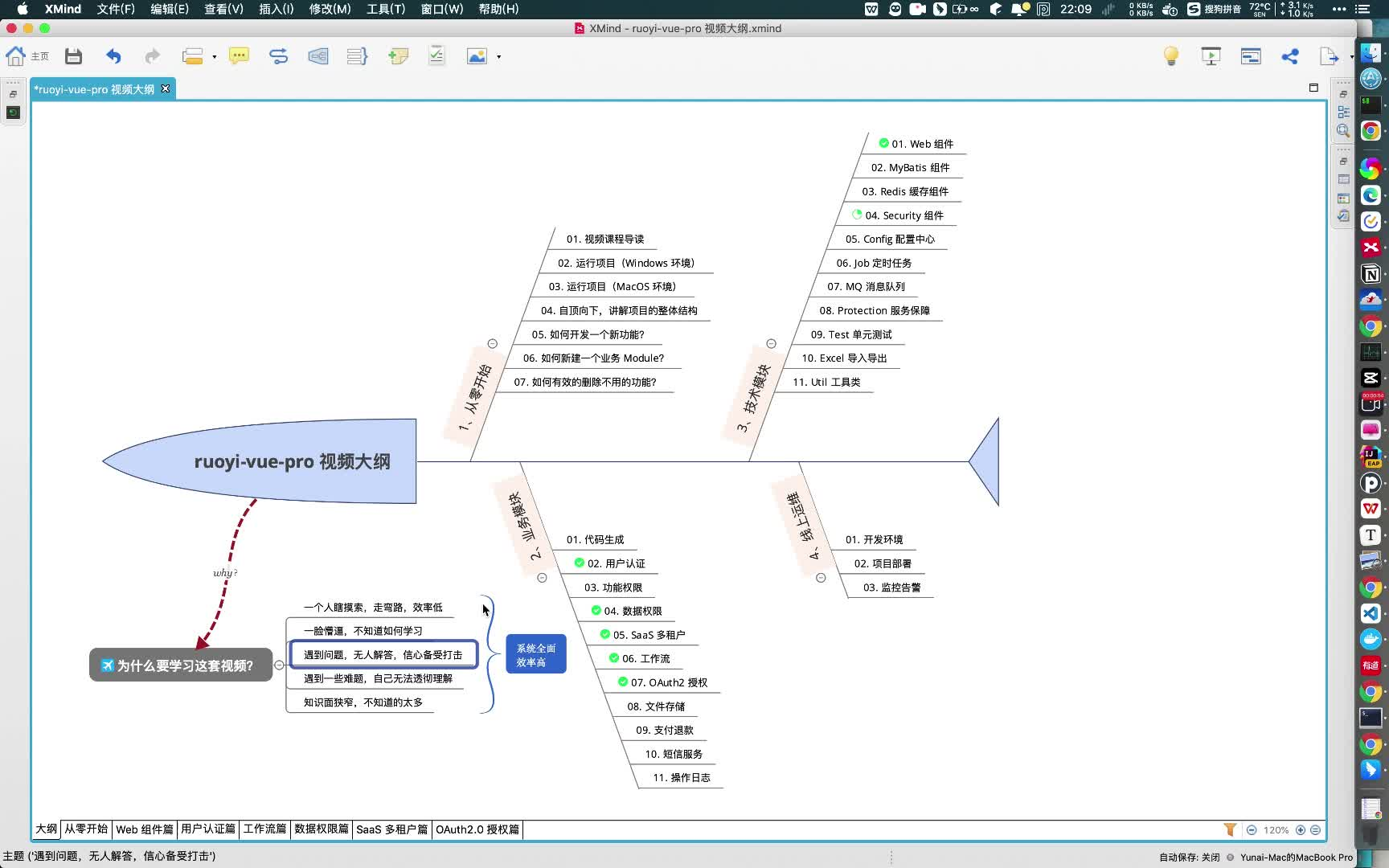Open the export dropdown arrow

pos(1350,57)
